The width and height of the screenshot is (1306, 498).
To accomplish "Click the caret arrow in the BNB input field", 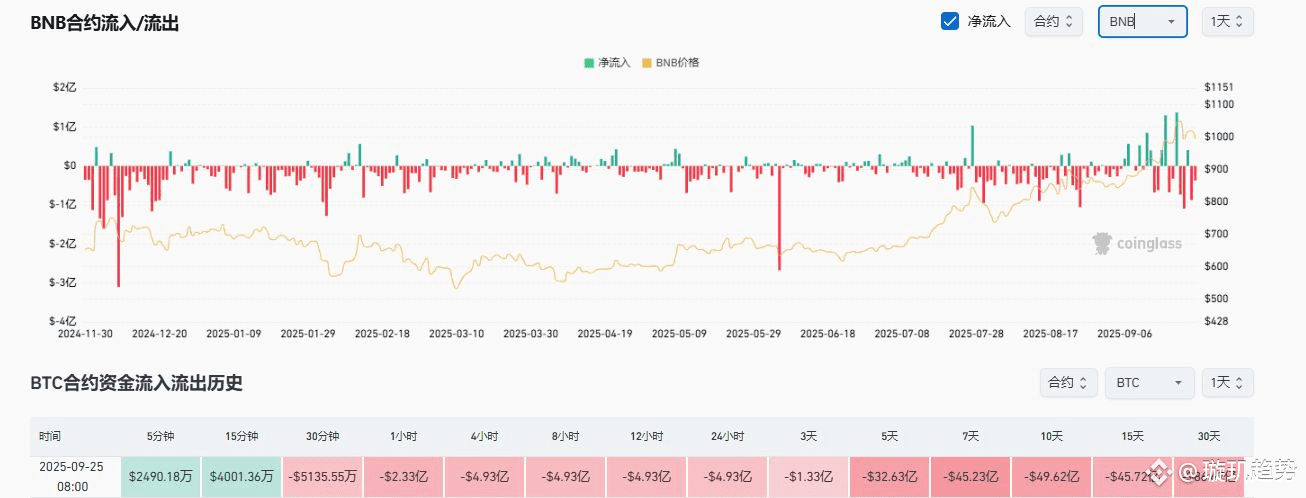I will pos(1169,21).
